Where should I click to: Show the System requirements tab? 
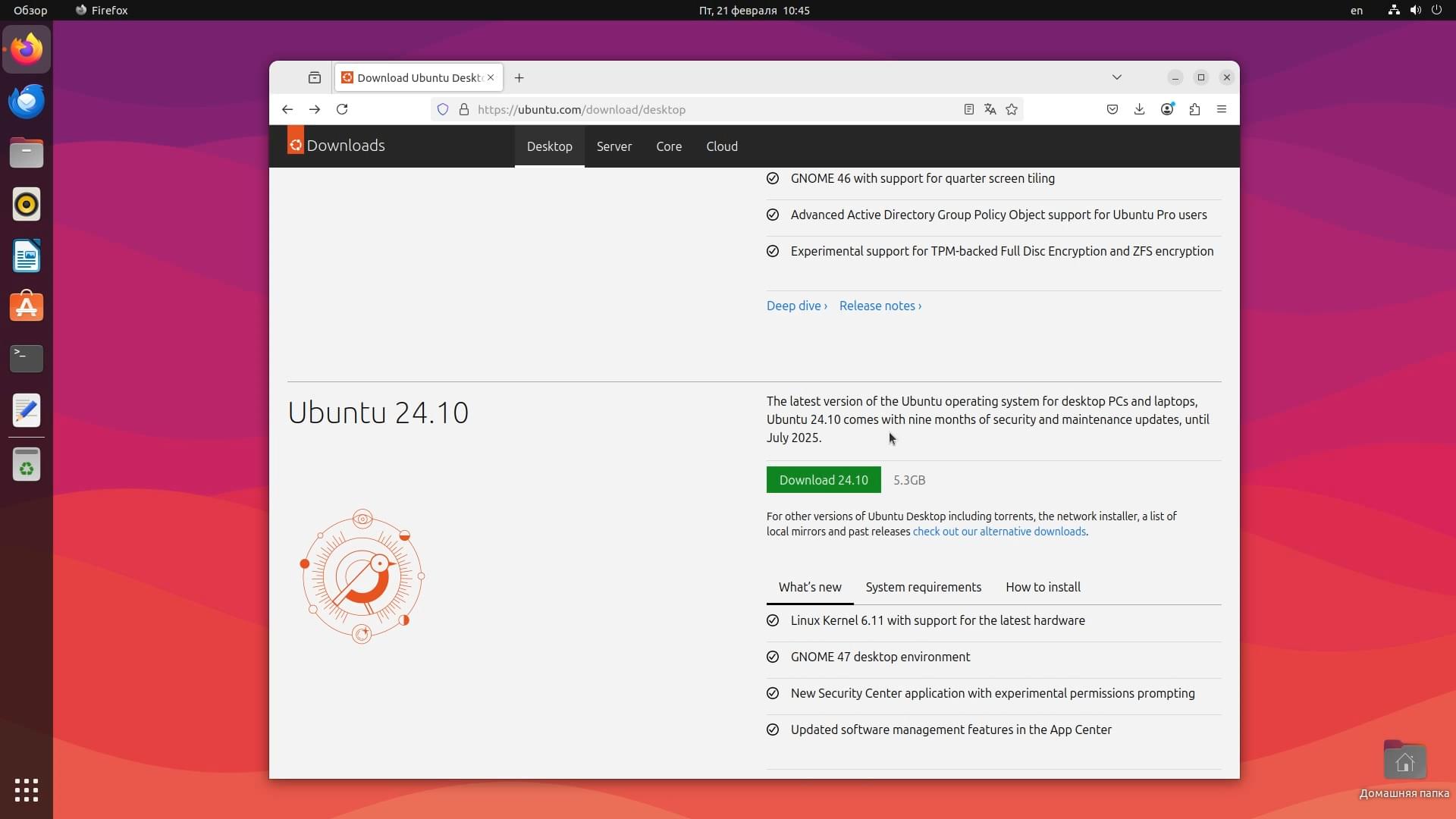point(924,587)
